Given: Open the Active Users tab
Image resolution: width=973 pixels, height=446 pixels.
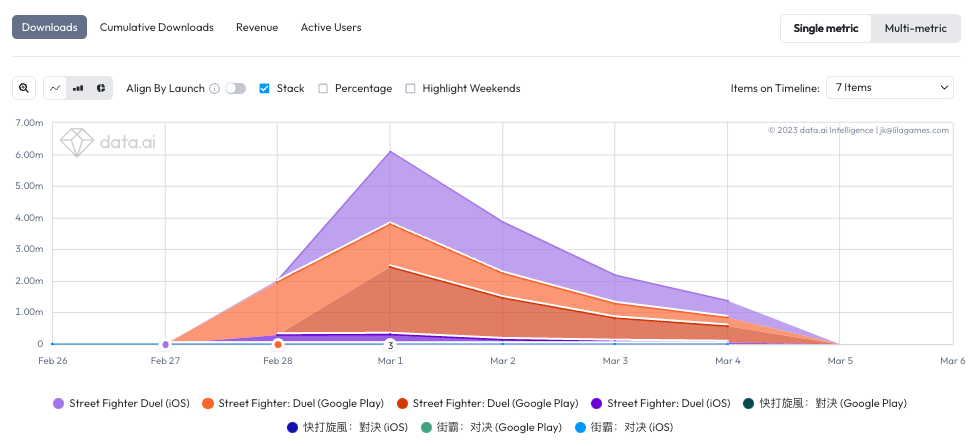Looking at the screenshot, I should (331, 27).
